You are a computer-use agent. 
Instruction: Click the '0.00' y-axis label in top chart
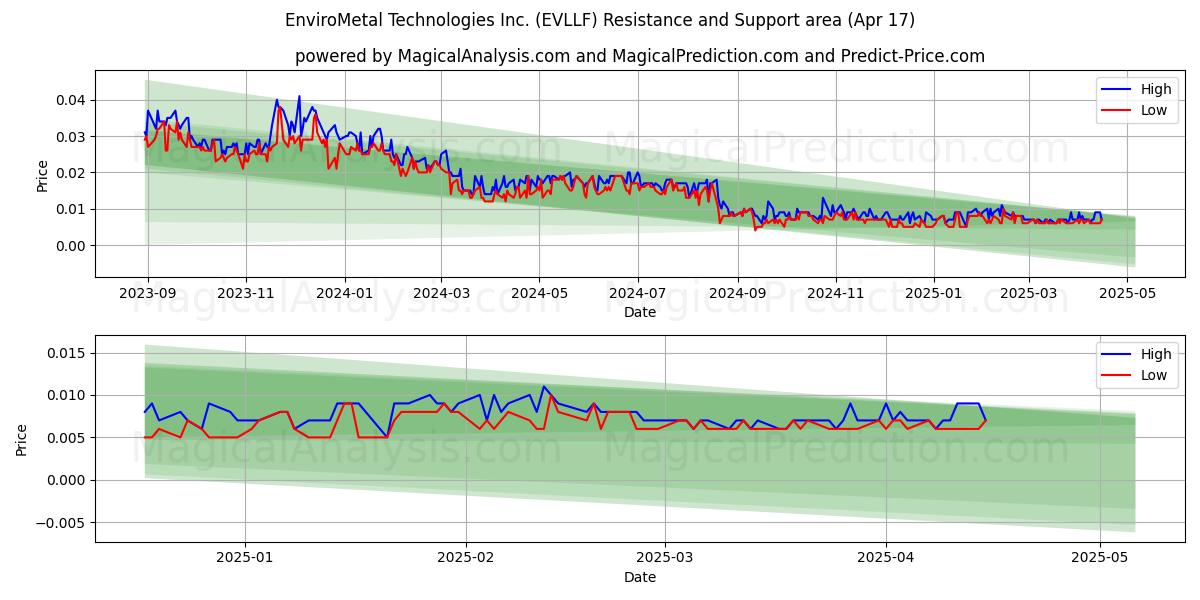coord(70,246)
